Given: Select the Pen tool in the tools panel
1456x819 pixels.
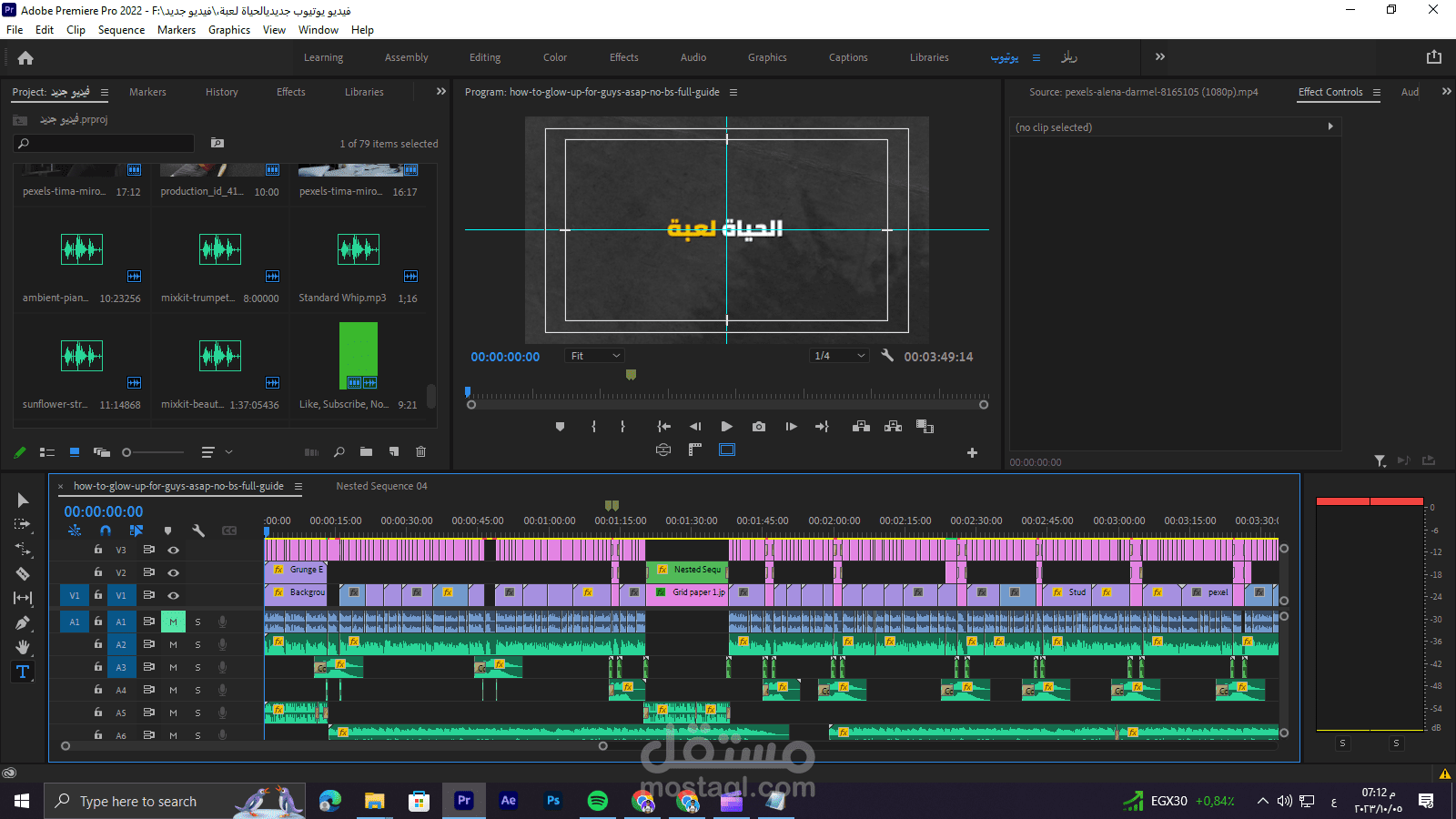Looking at the screenshot, I should click(23, 623).
